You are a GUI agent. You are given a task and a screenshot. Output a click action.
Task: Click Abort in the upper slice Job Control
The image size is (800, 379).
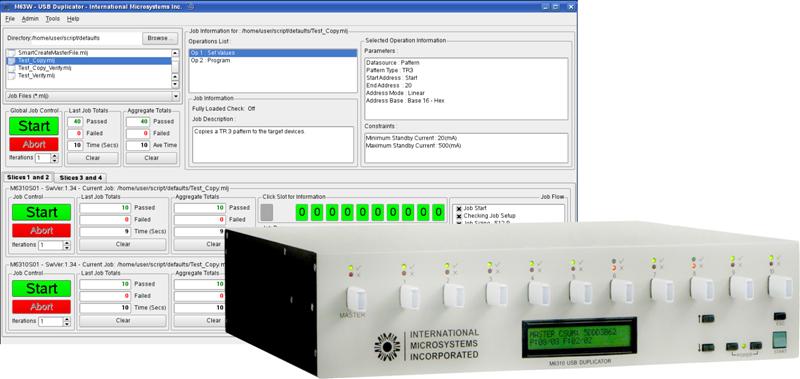point(41,231)
